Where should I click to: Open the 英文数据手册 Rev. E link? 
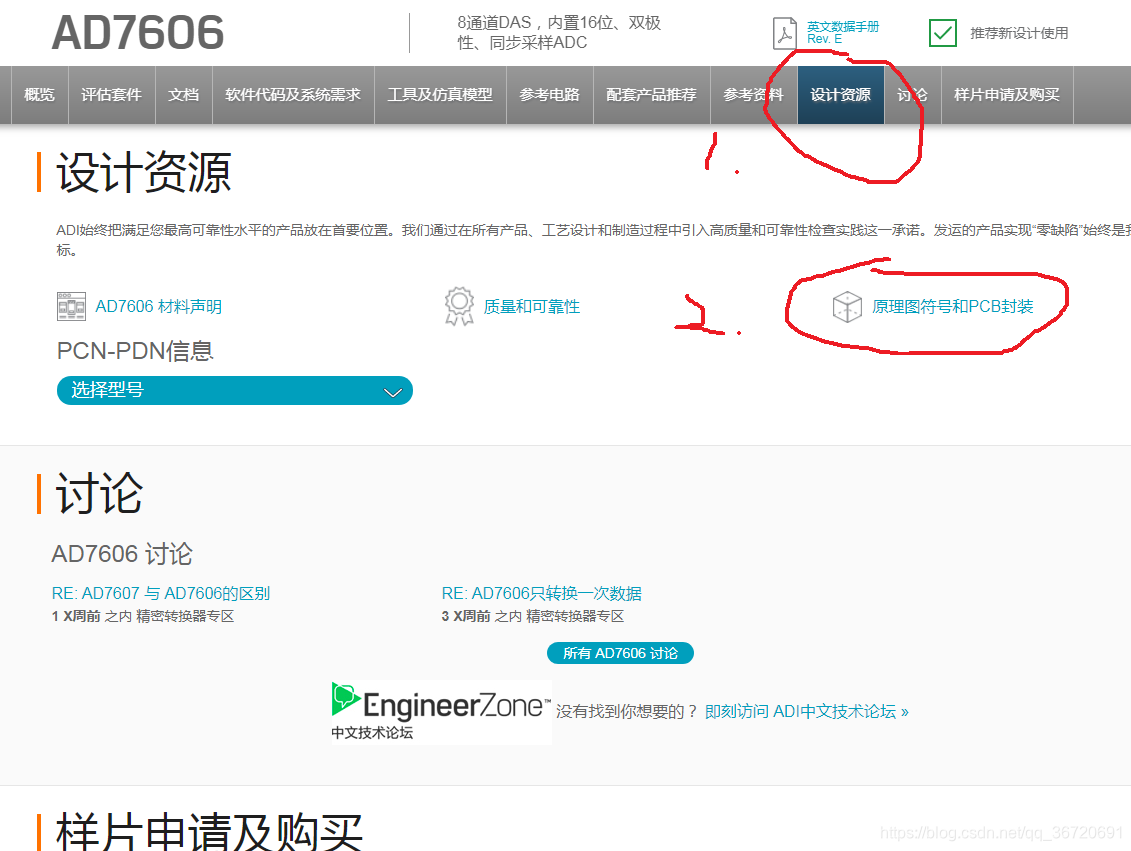(x=842, y=32)
